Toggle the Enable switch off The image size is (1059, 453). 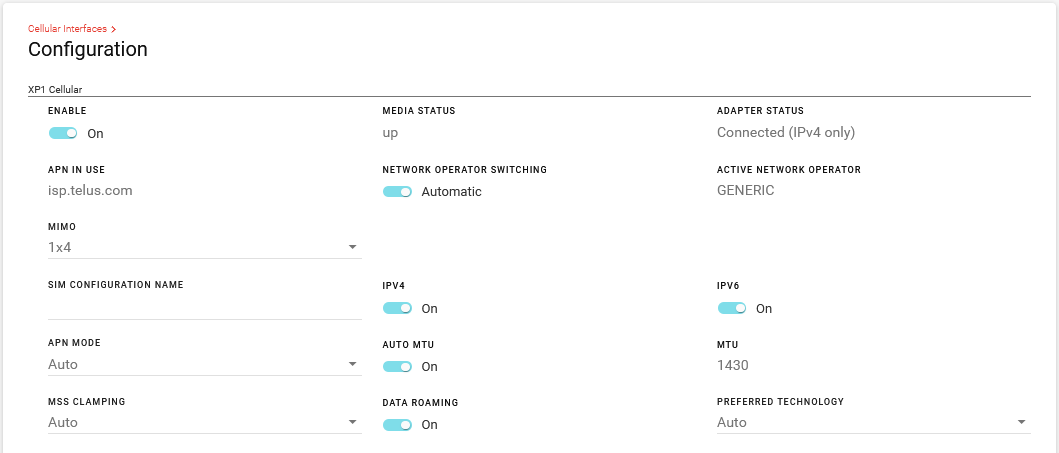point(63,133)
